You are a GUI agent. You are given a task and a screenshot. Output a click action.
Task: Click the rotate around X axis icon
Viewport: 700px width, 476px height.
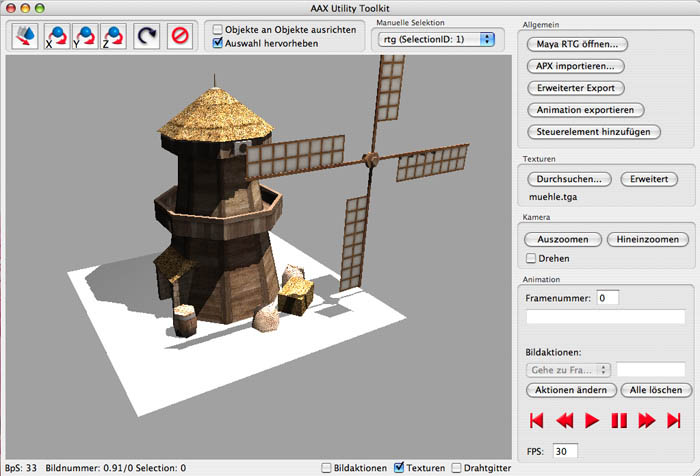tap(58, 37)
